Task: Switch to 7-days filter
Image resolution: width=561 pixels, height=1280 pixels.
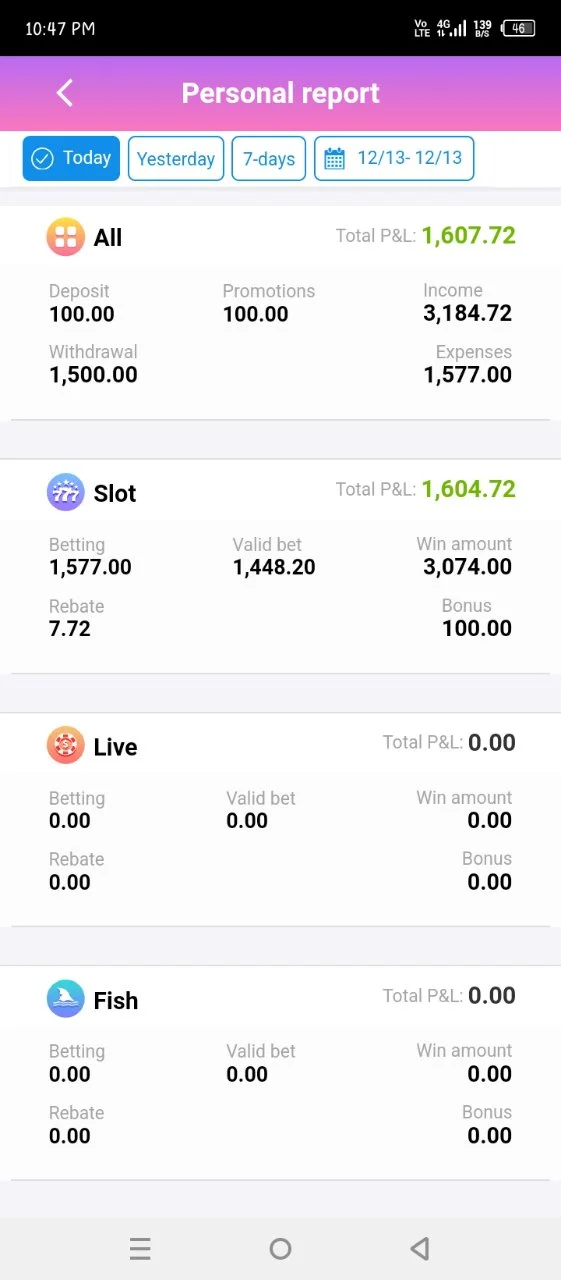Action: coord(269,159)
